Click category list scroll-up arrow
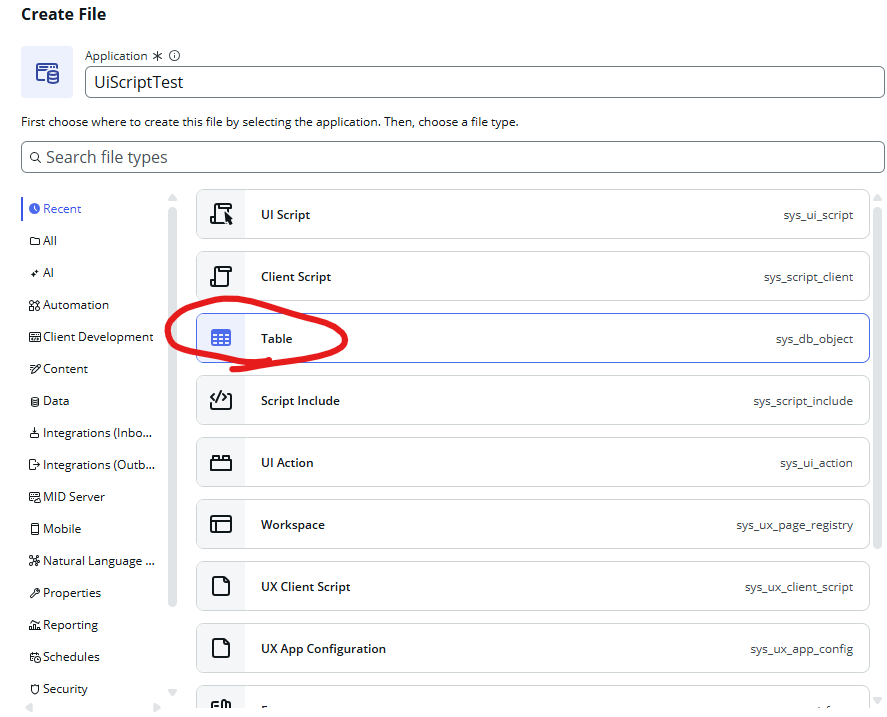The width and height of the screenshot is (887, 717). (173, 198)
